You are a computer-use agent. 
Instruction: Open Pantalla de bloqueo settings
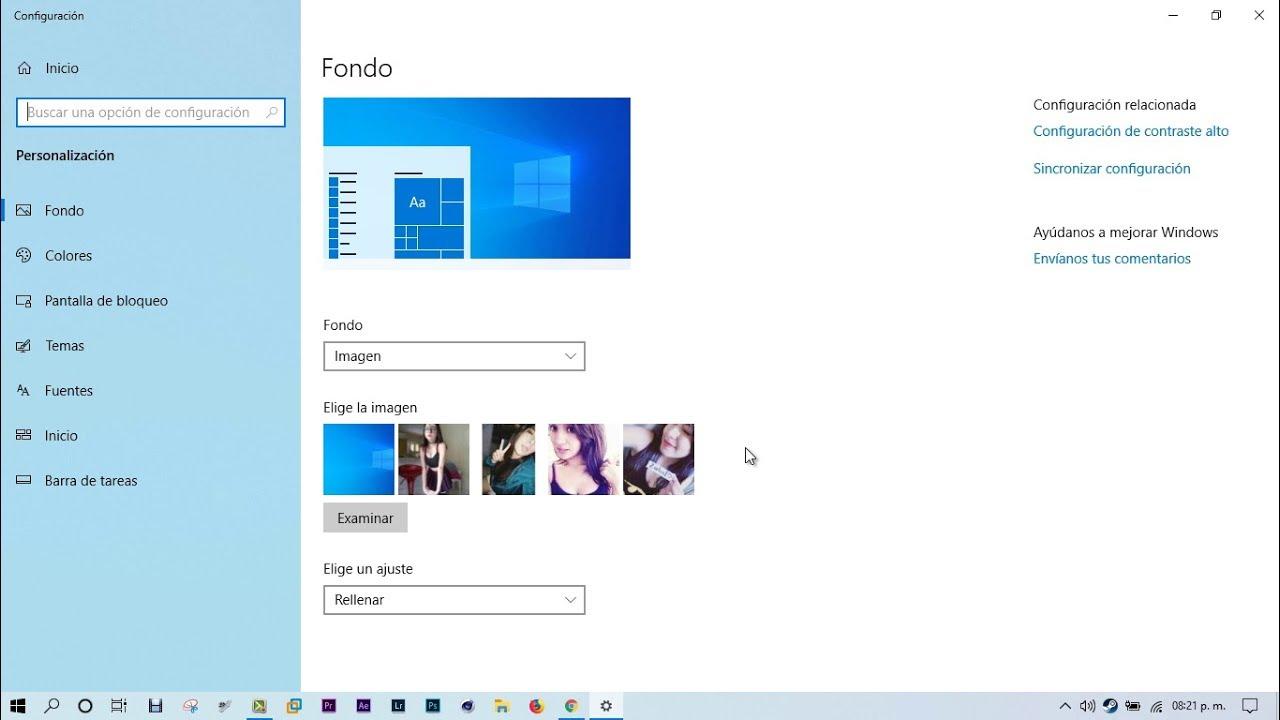click(x=106, y=301)
